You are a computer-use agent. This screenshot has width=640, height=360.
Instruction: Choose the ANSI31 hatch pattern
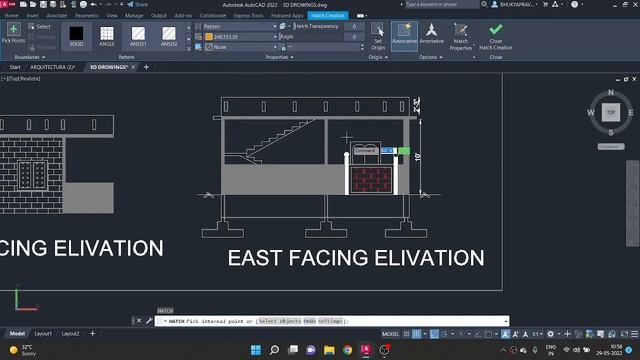(138, 36)
